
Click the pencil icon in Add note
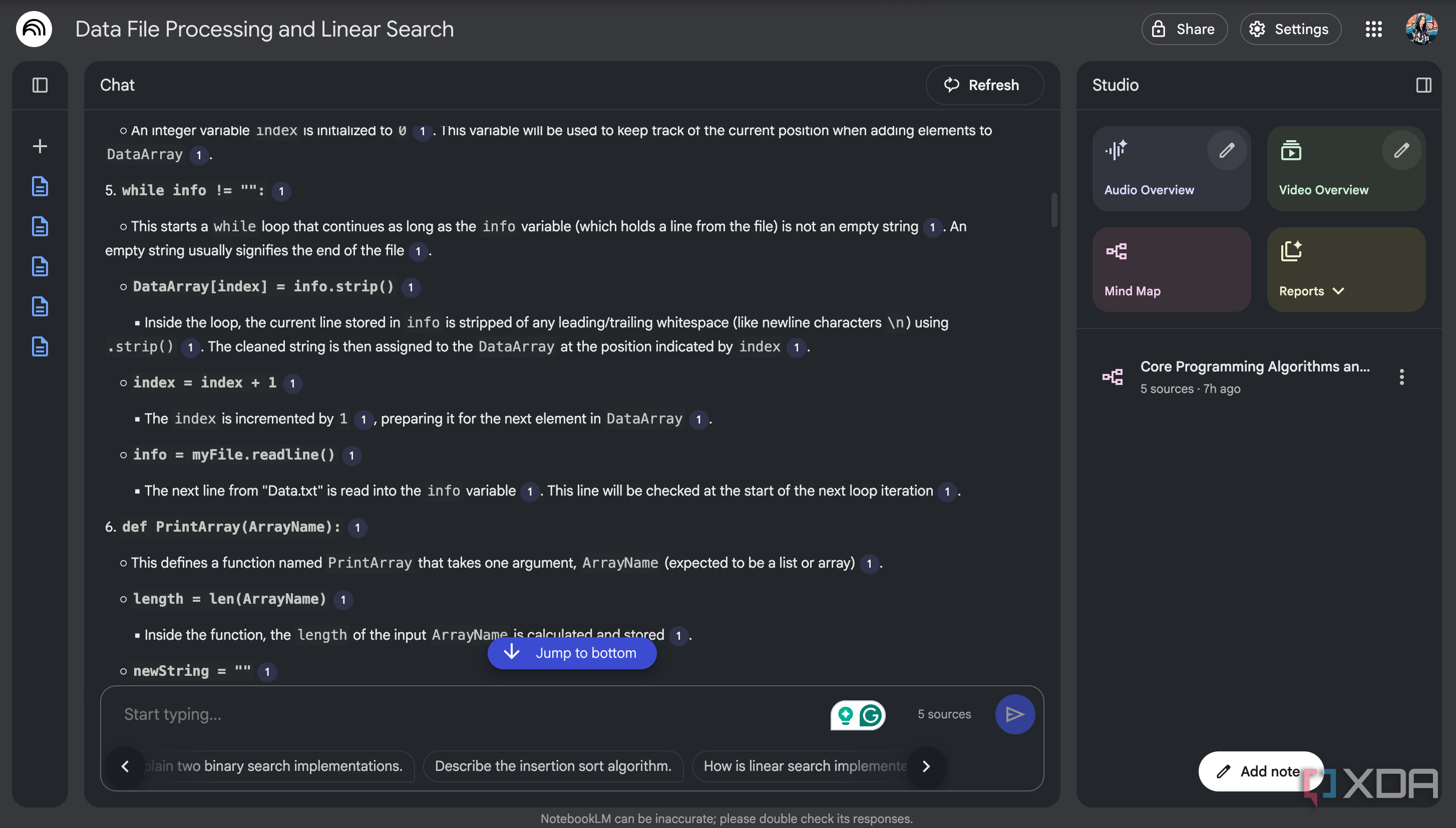click(1223, 772)
